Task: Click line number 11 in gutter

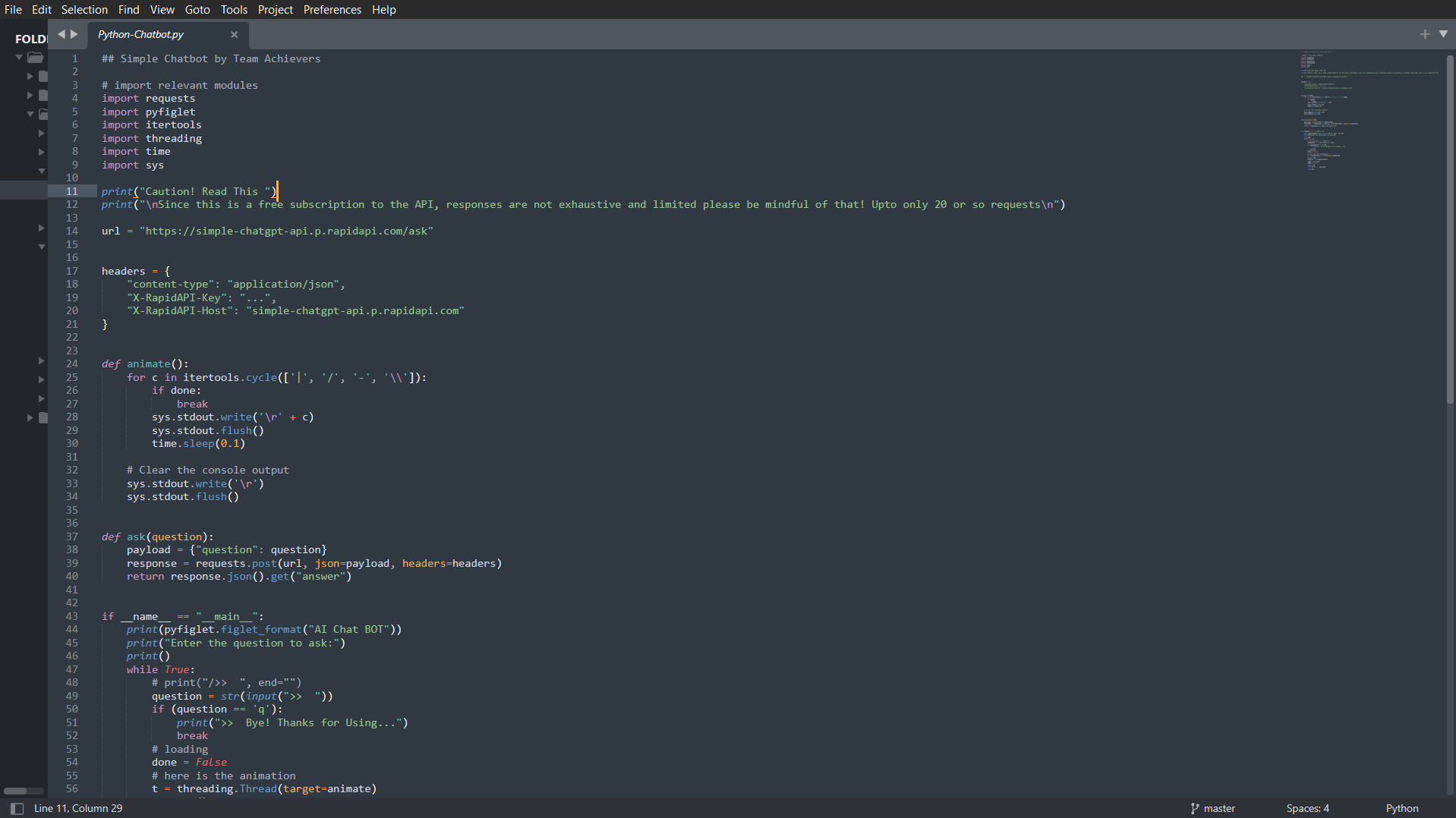Action: pos(72,191)
